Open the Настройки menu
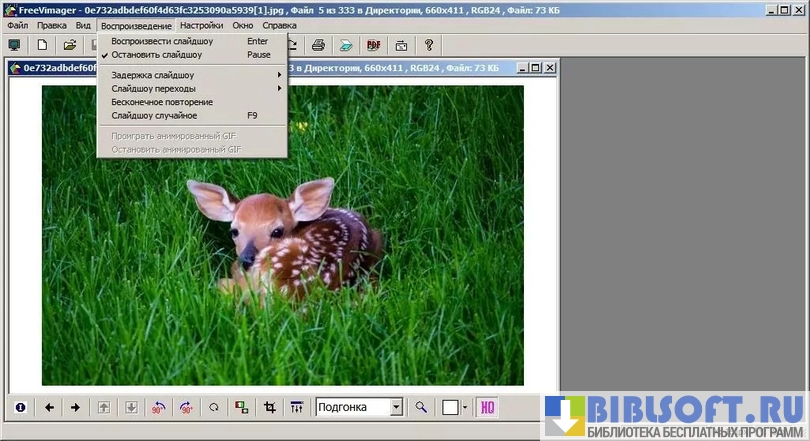This screenshot has height=441, width=810. tap(201, 25)
